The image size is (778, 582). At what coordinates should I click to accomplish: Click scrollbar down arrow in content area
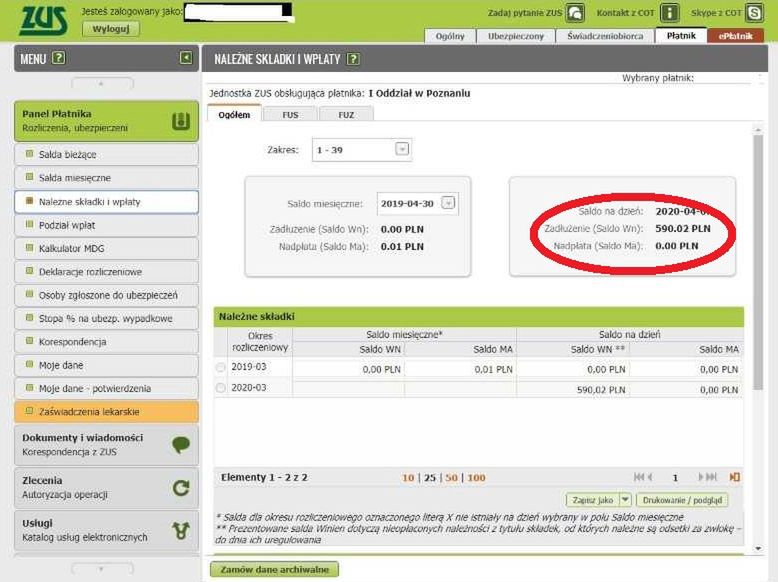point(758,548)
